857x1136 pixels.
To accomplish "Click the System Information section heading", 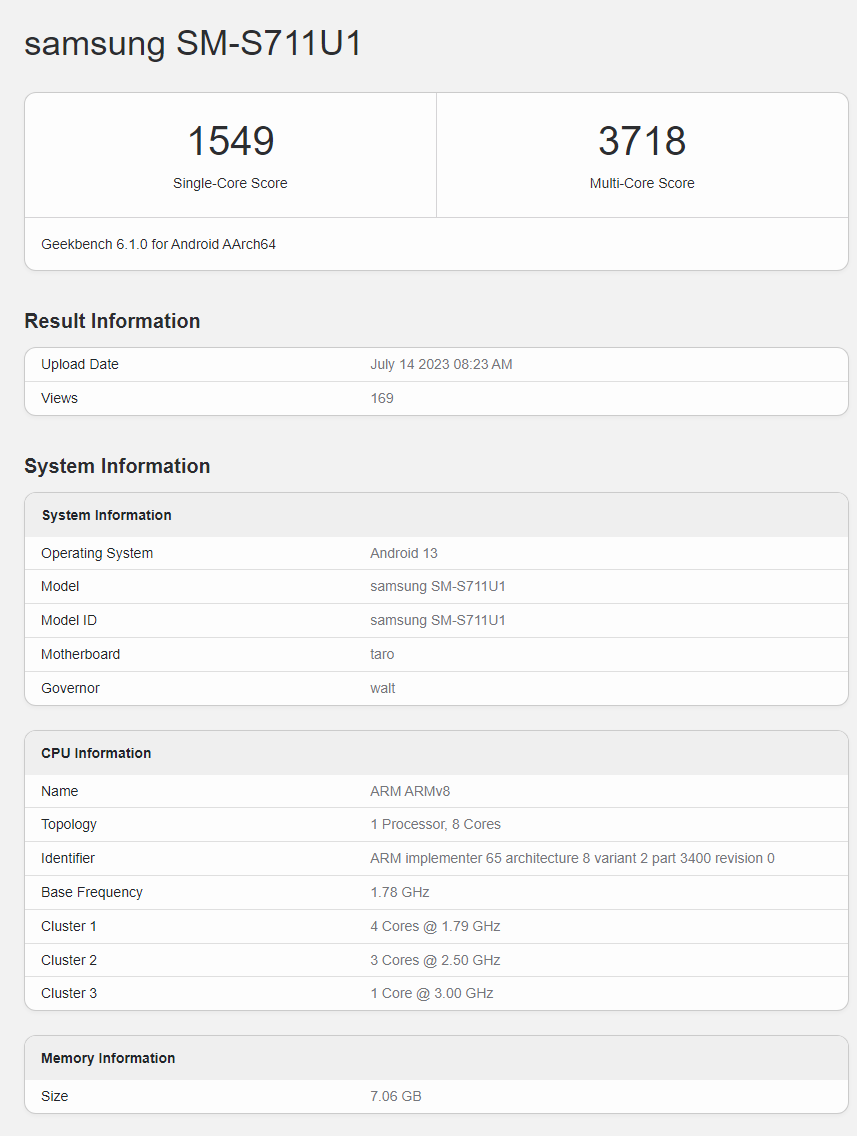I will [117, 466].
